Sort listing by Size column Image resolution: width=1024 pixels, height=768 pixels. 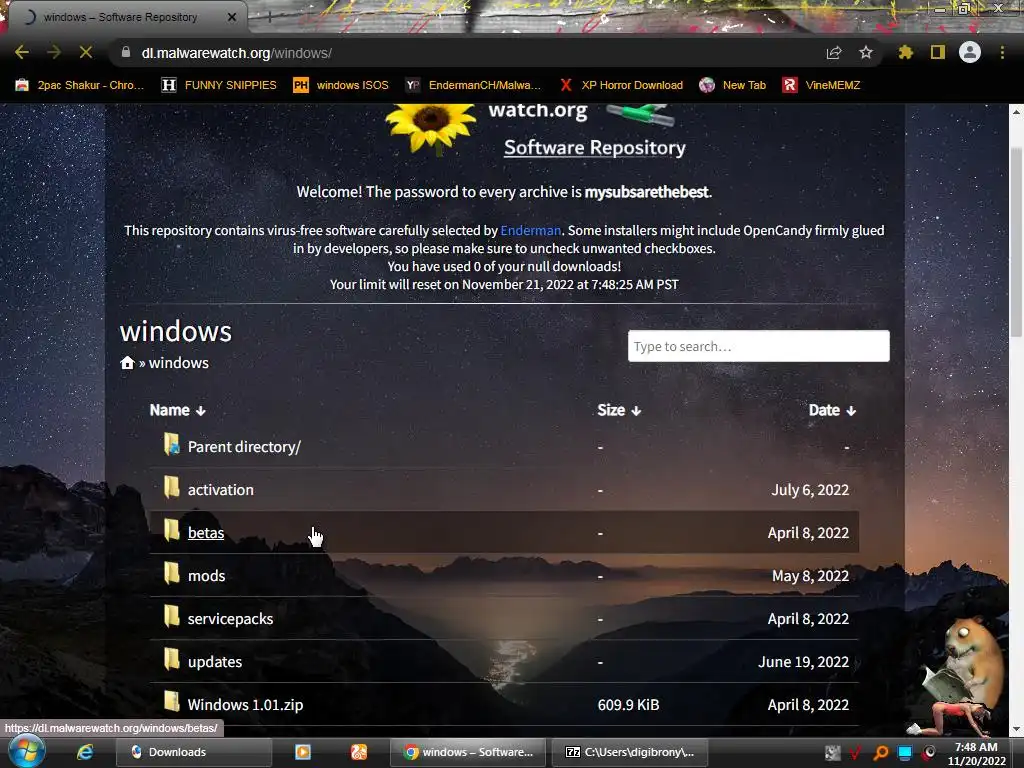pyautogui.click(x=619, y=410)
